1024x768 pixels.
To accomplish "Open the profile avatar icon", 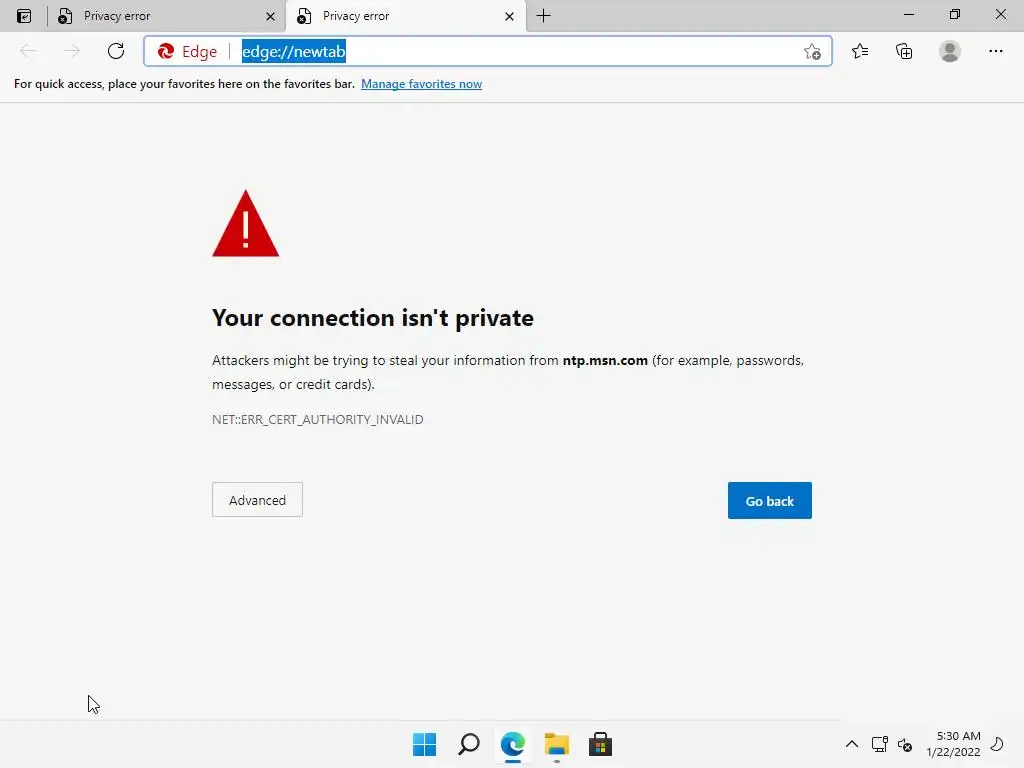I will point(950,51).
